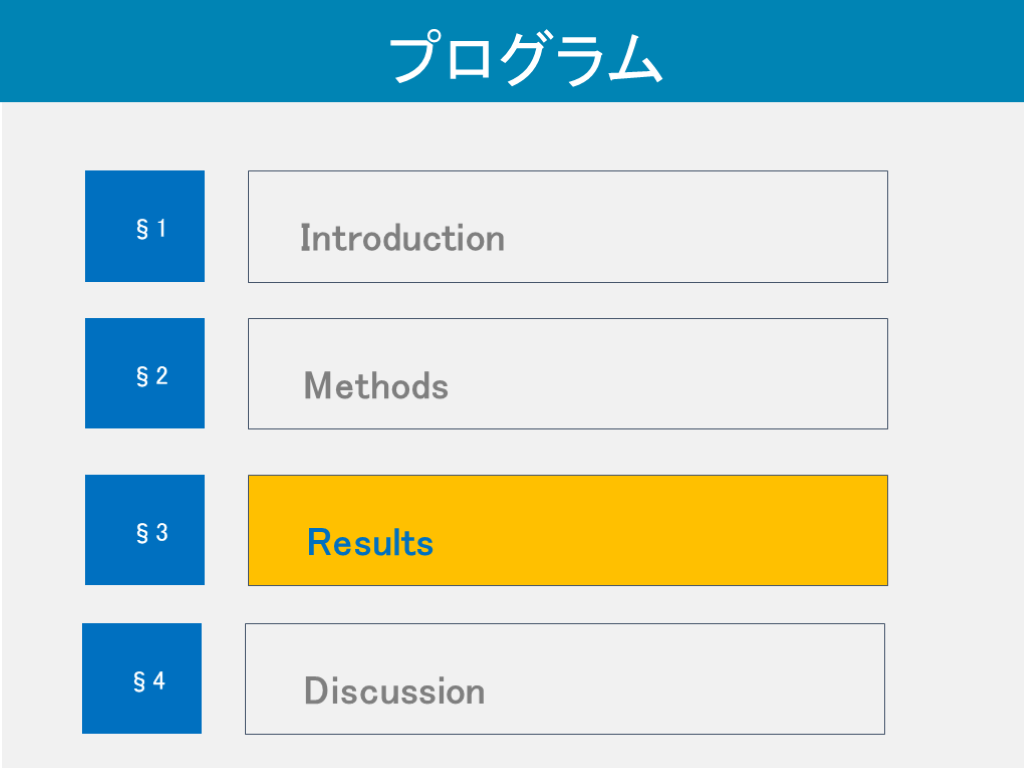Screen dimensions: 1024x768
Task: Click the word Methods
Action: click(376, 385)
